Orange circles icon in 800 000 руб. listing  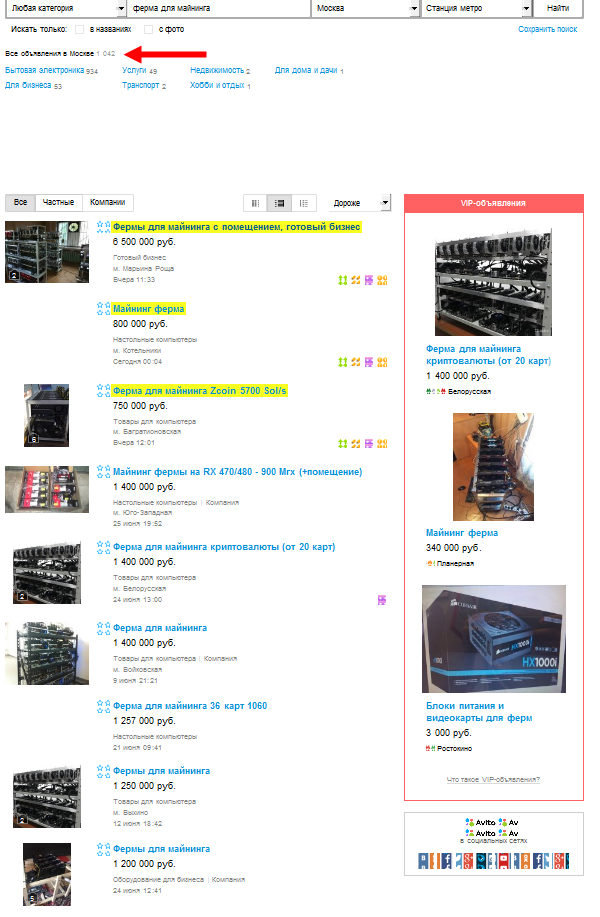click(x=382, y=362)
